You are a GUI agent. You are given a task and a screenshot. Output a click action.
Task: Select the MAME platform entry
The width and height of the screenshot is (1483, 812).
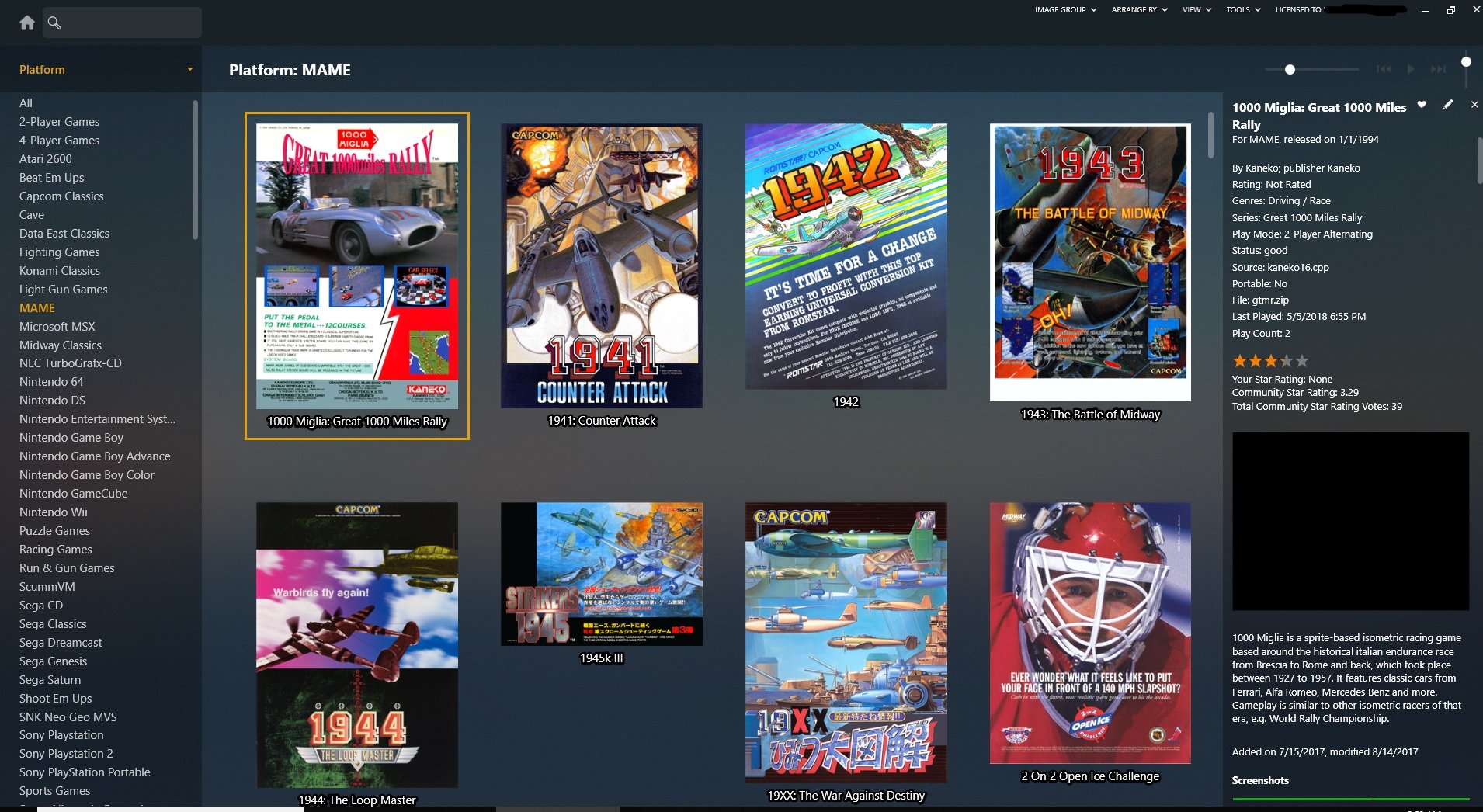(x=36, y=307)
